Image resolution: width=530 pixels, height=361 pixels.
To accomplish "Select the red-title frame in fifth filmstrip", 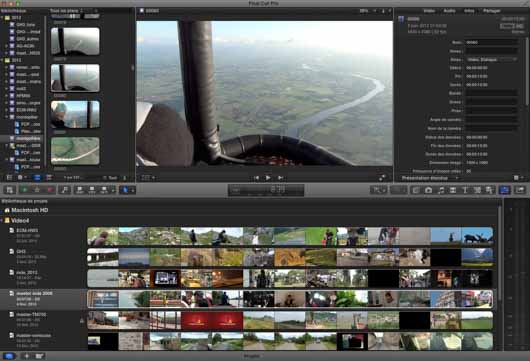I will pyautogui.click(x=212, y=320).
